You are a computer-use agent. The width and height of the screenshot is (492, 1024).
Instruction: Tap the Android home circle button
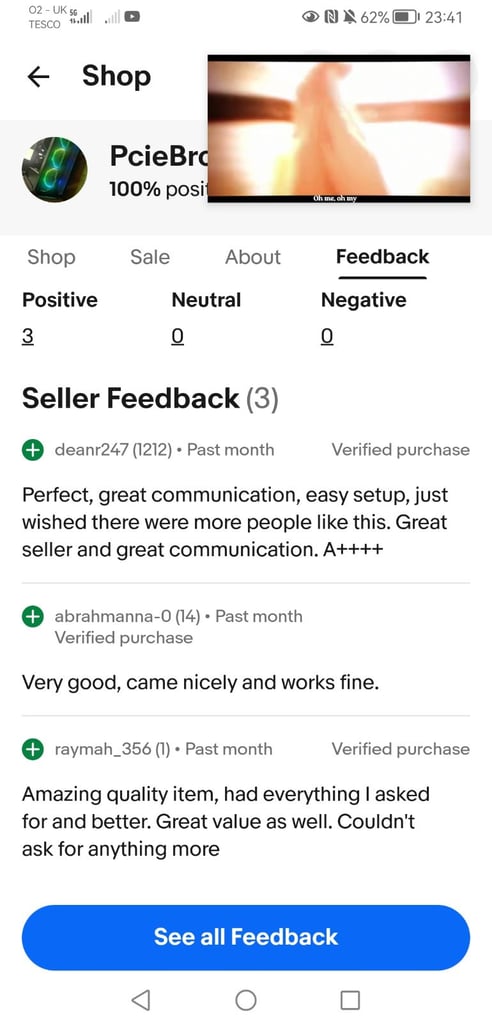(246, 999)
